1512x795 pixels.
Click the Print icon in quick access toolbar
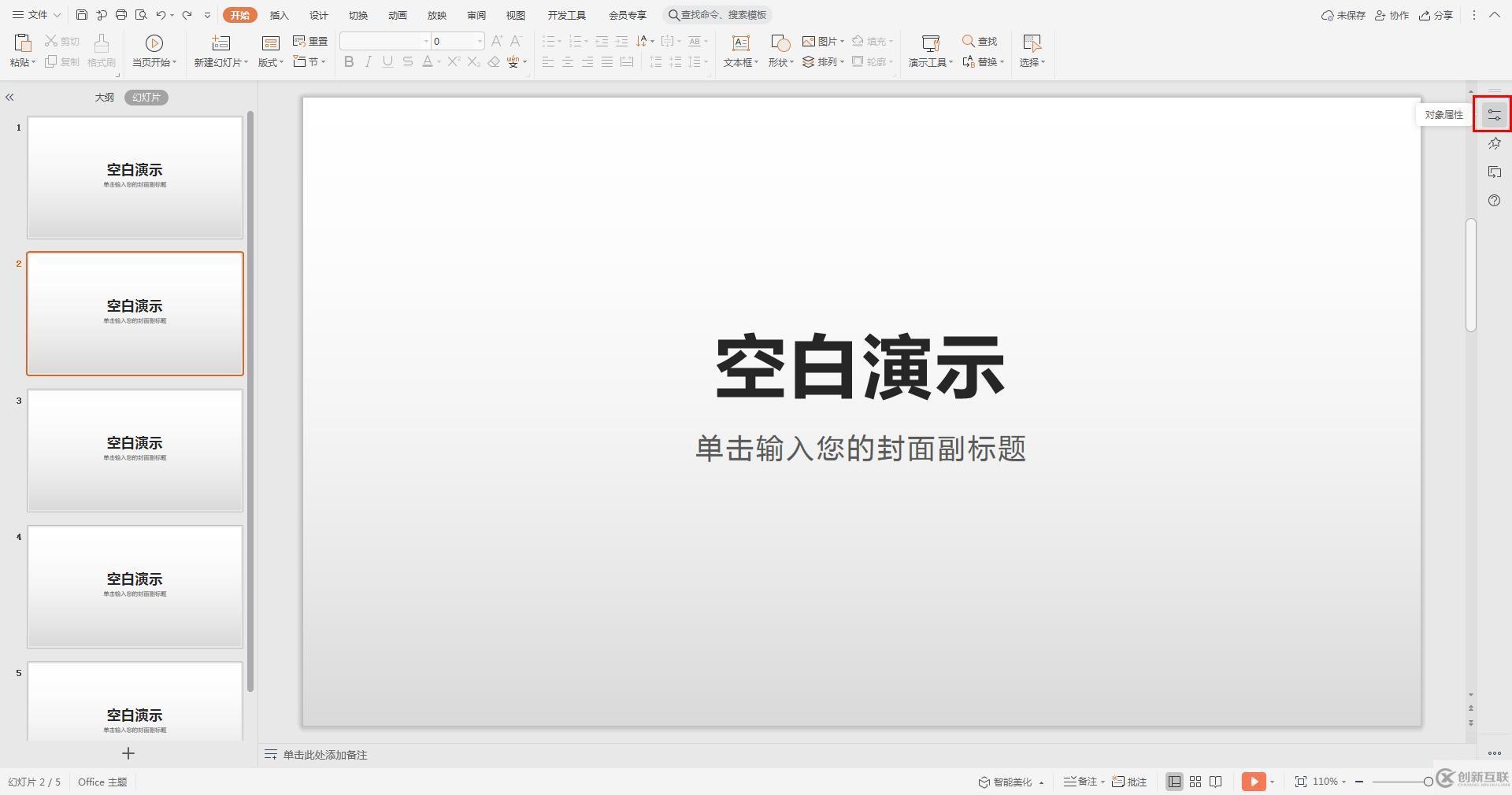(121, 15)
